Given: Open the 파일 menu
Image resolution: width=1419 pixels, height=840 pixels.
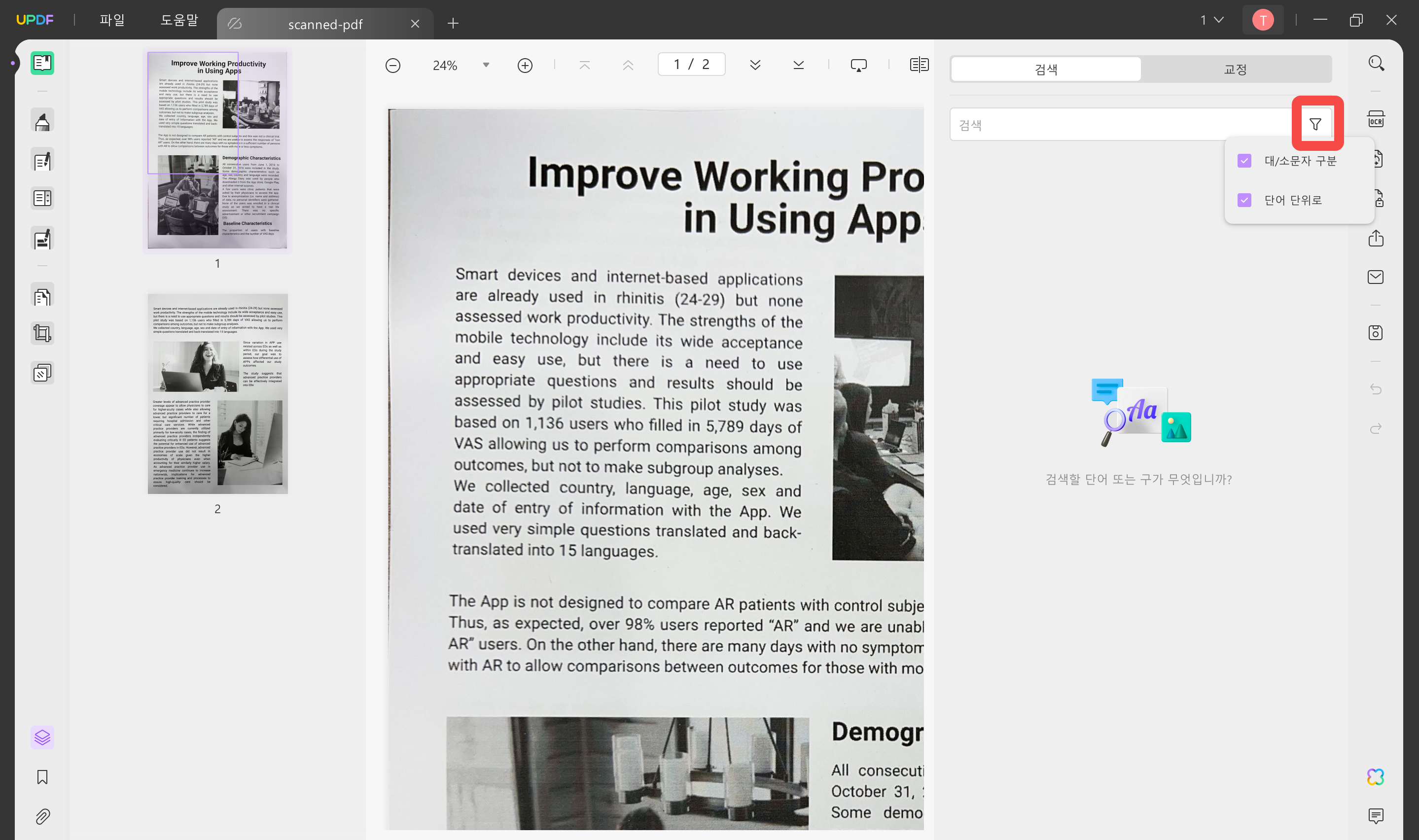Looking at the screenshot, I should [x=111, y=20].
